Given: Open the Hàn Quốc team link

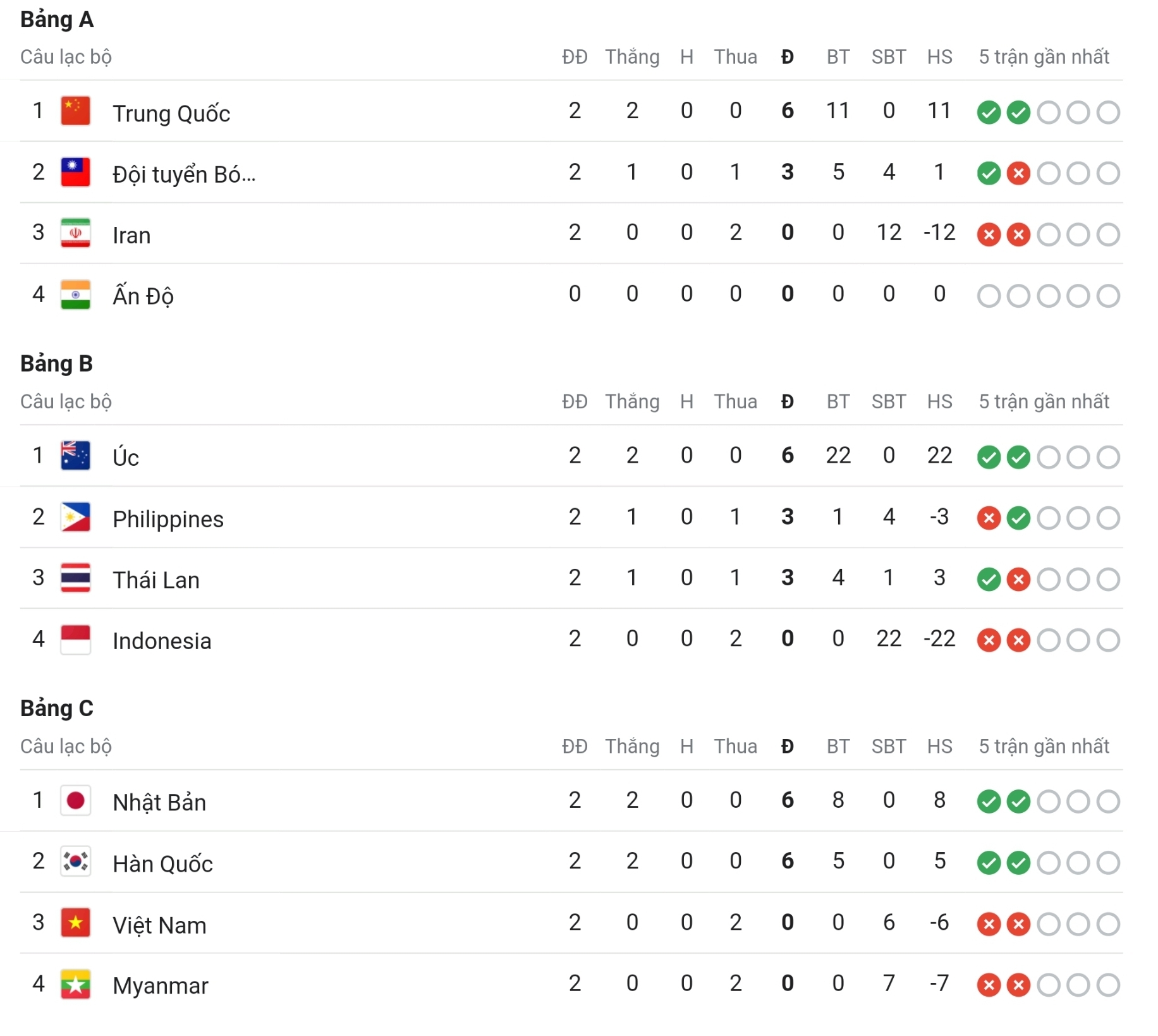Looking at the screenshot, I should (163, 863).
